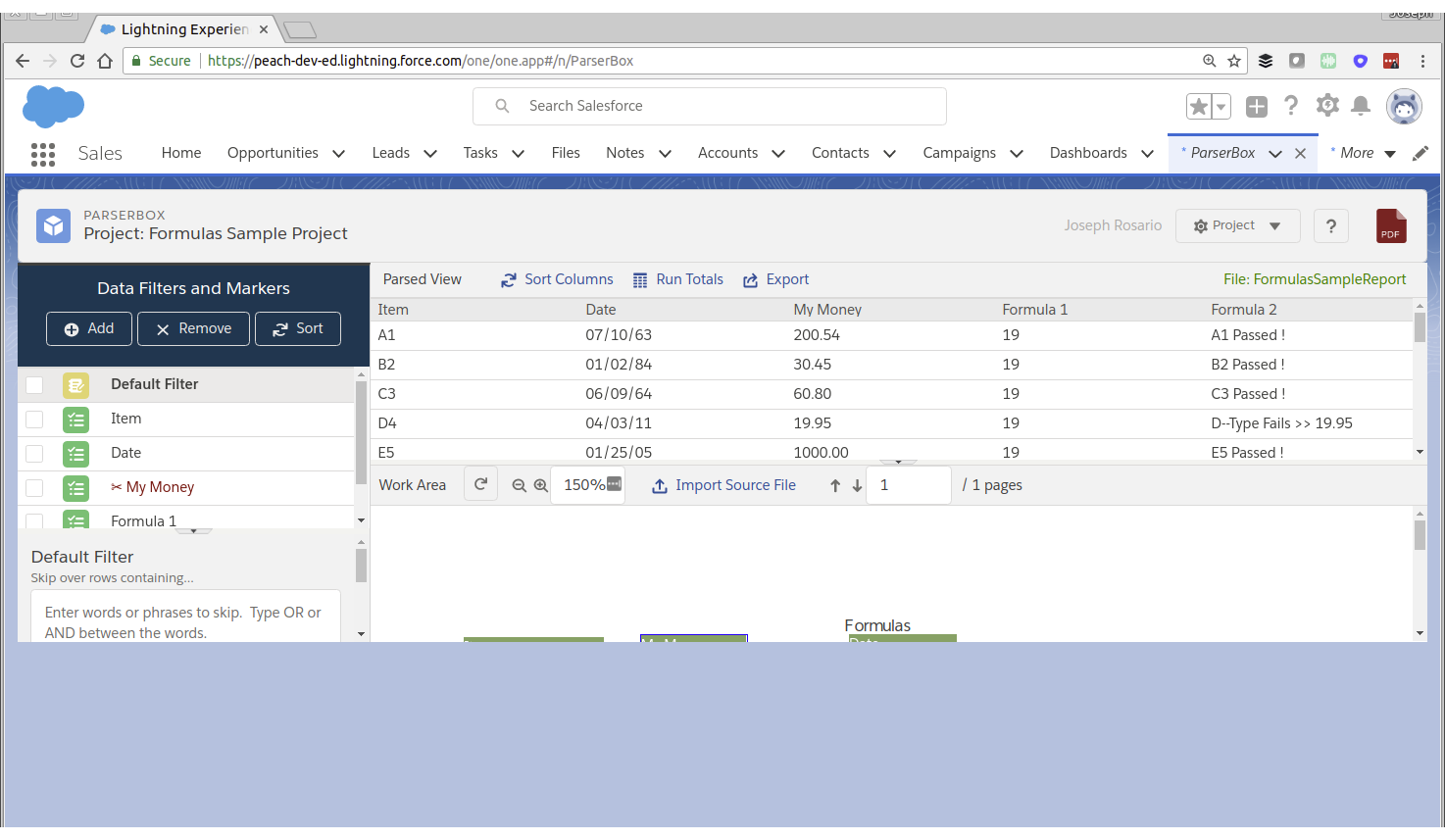
Task: Open the Project dropdown menu
Action: click(1237, 226)
